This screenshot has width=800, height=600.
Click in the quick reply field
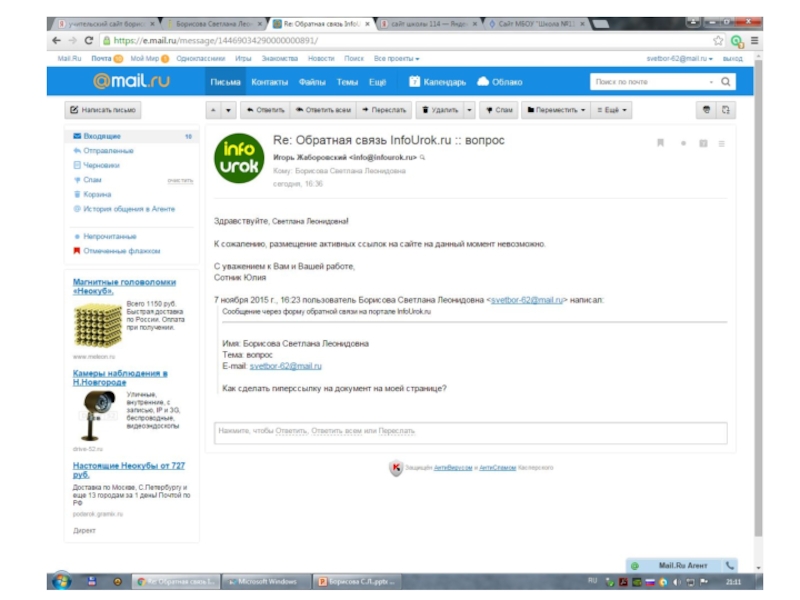(470, 433)
